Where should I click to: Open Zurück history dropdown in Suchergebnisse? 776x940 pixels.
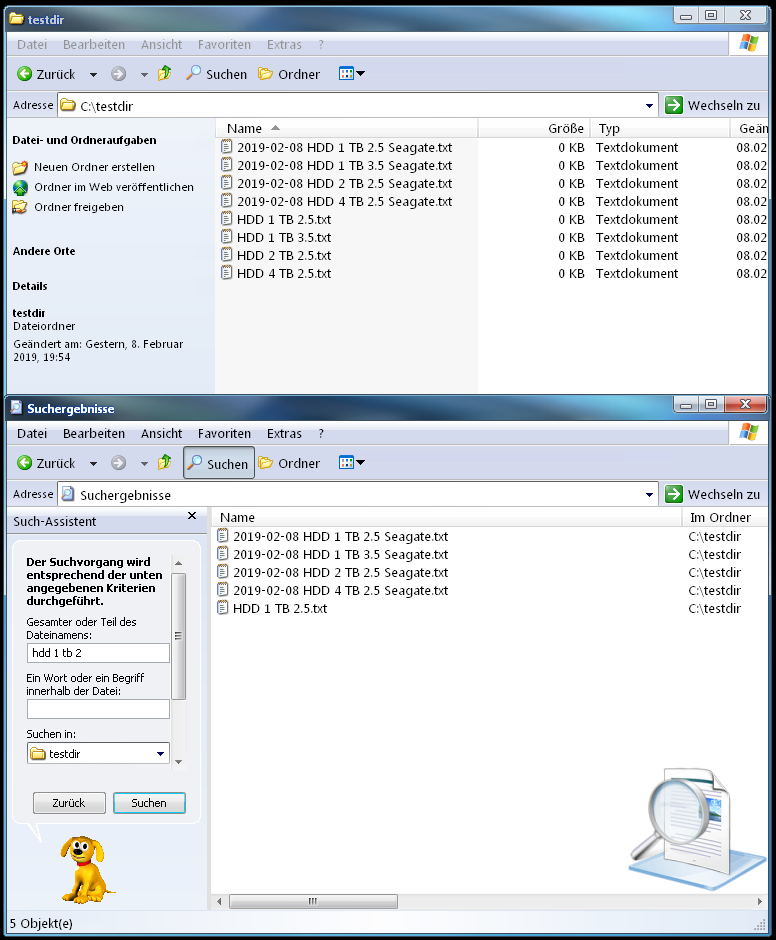[94, 463]
